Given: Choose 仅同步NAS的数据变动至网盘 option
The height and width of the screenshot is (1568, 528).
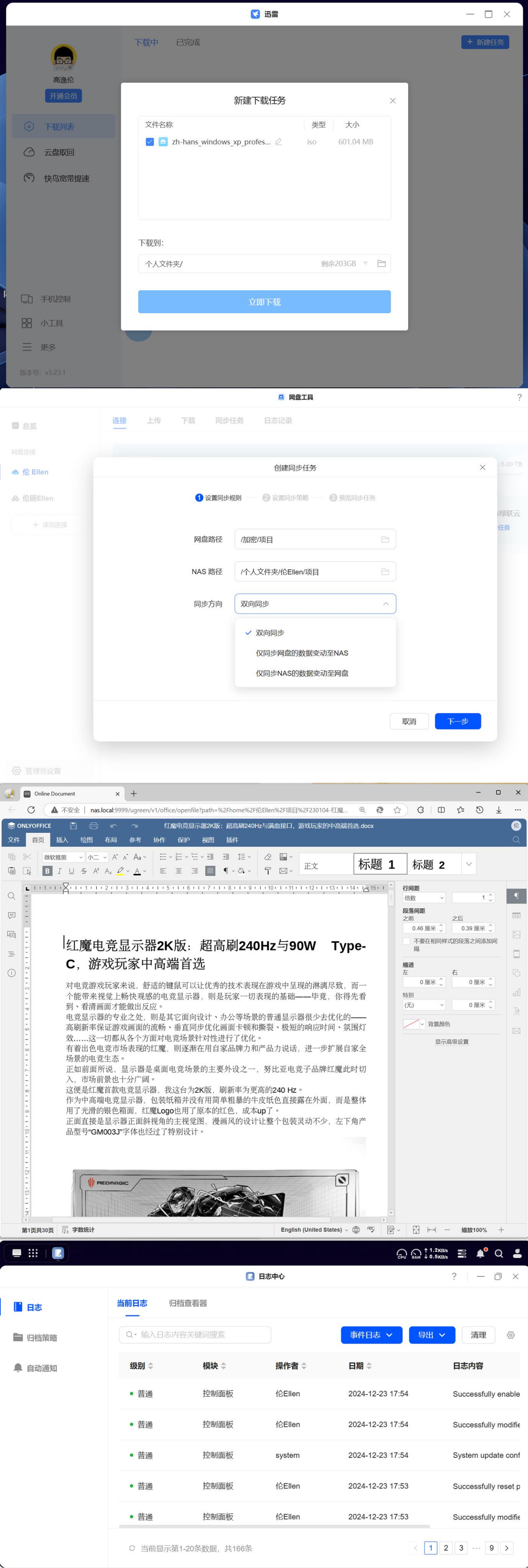Looking at the screenshot, I should 315,673.
